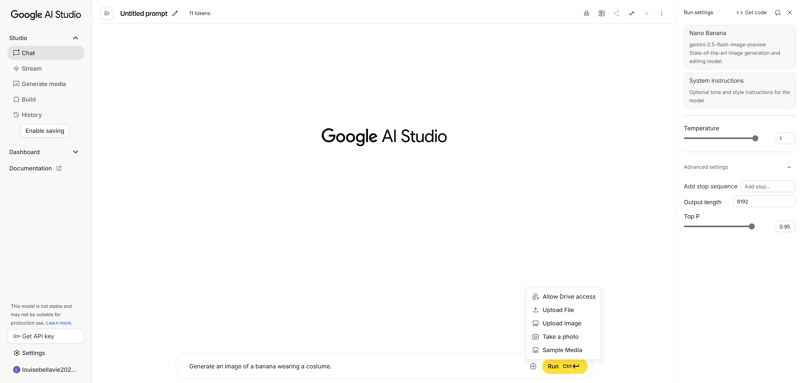The height and width of the screenshot is (383, 800).
Task: Open louisebellavie account menu
Action: click(x=46, y=370)
